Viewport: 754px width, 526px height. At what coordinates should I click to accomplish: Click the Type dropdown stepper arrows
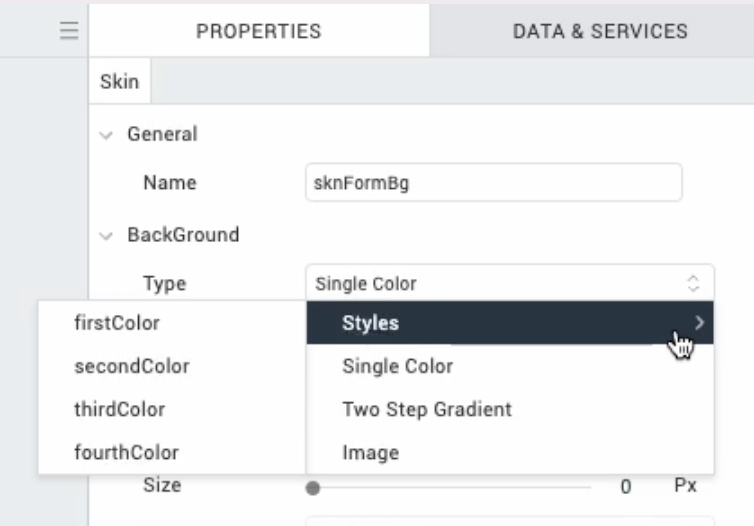(693, 284)
